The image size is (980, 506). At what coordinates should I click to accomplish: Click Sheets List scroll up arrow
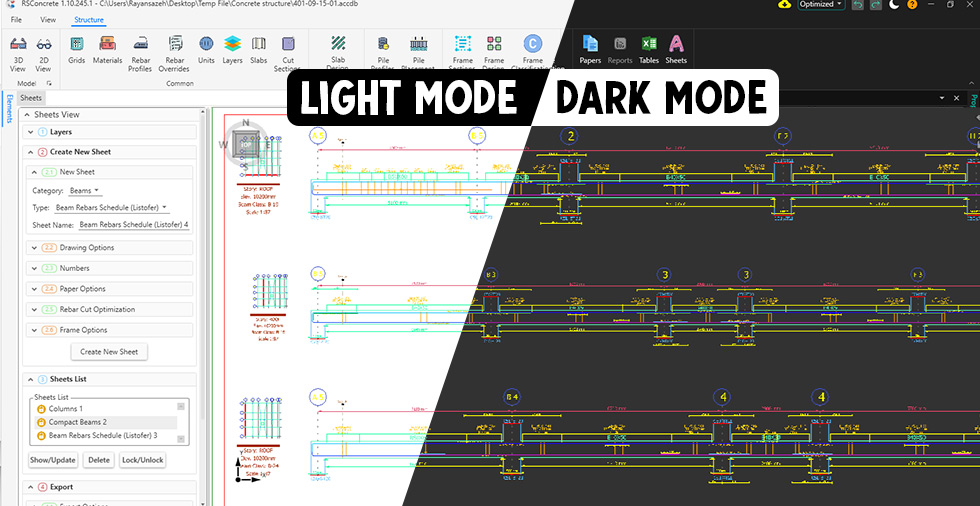coord(181,406)
